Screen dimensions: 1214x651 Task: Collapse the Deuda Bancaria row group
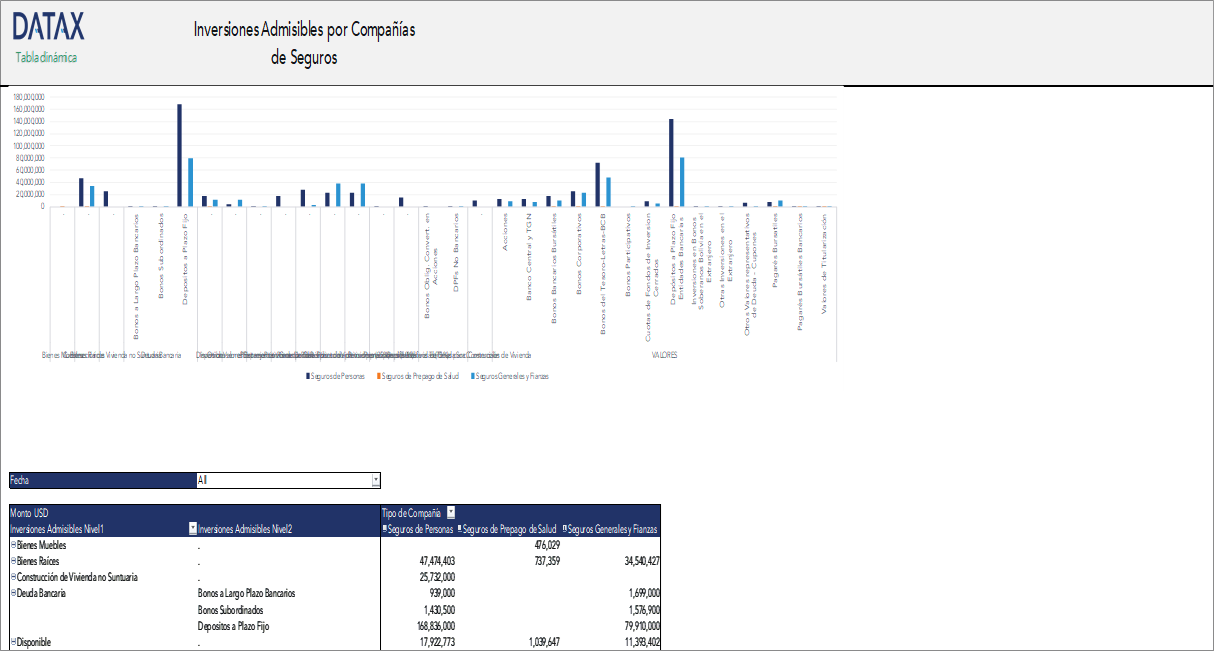[x=12, y=593]
